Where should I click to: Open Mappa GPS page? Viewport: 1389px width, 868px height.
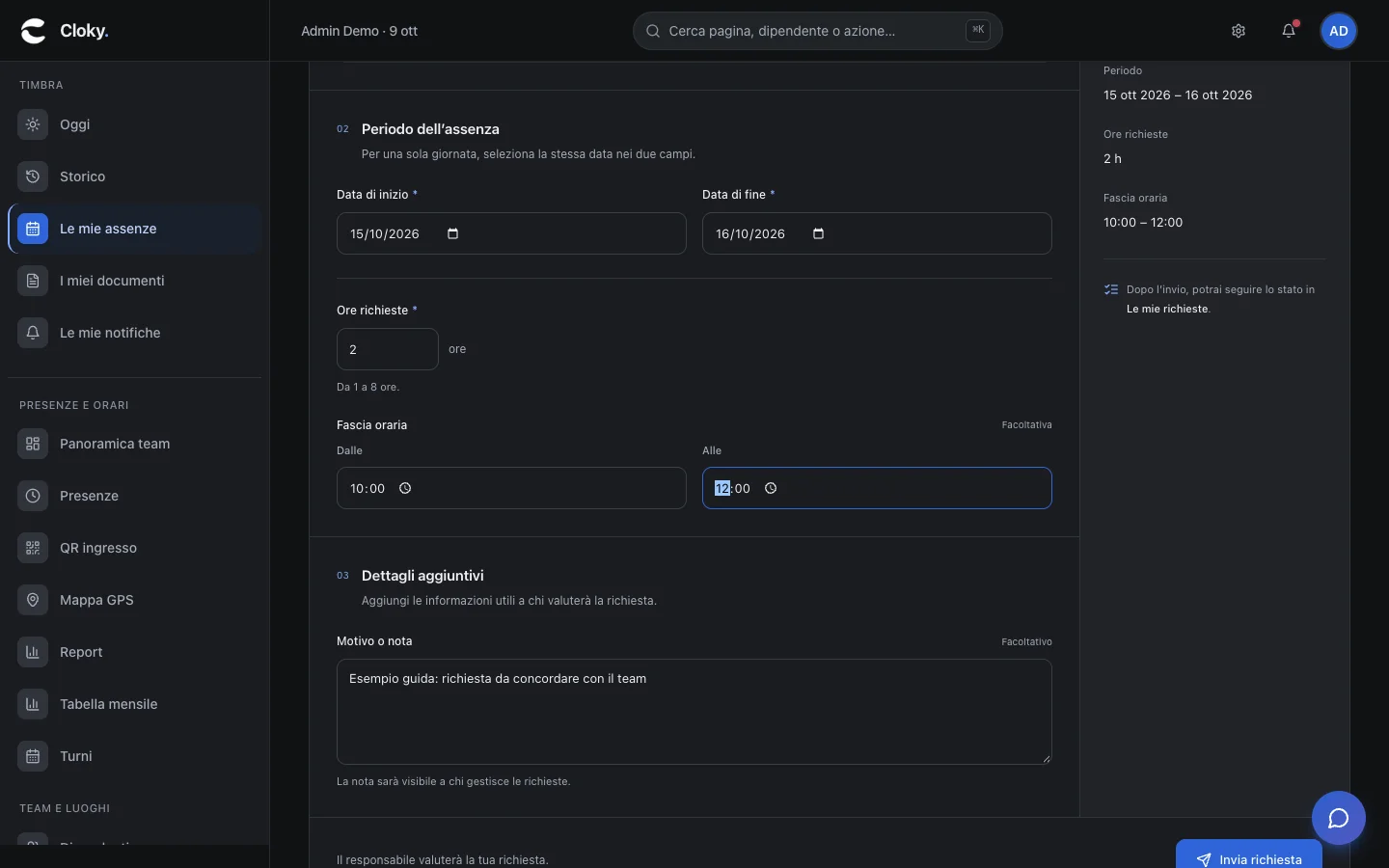(135, 600)
